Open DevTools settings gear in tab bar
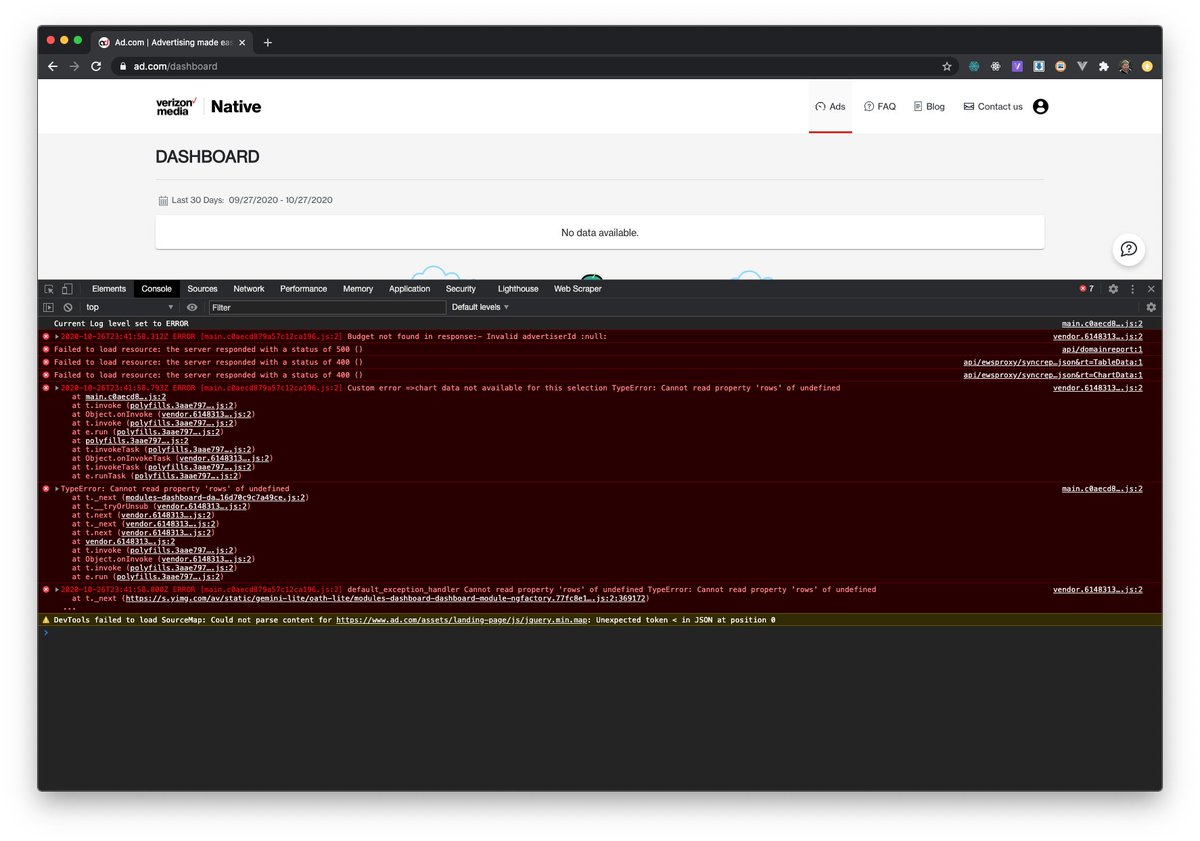 [1113, 289]
